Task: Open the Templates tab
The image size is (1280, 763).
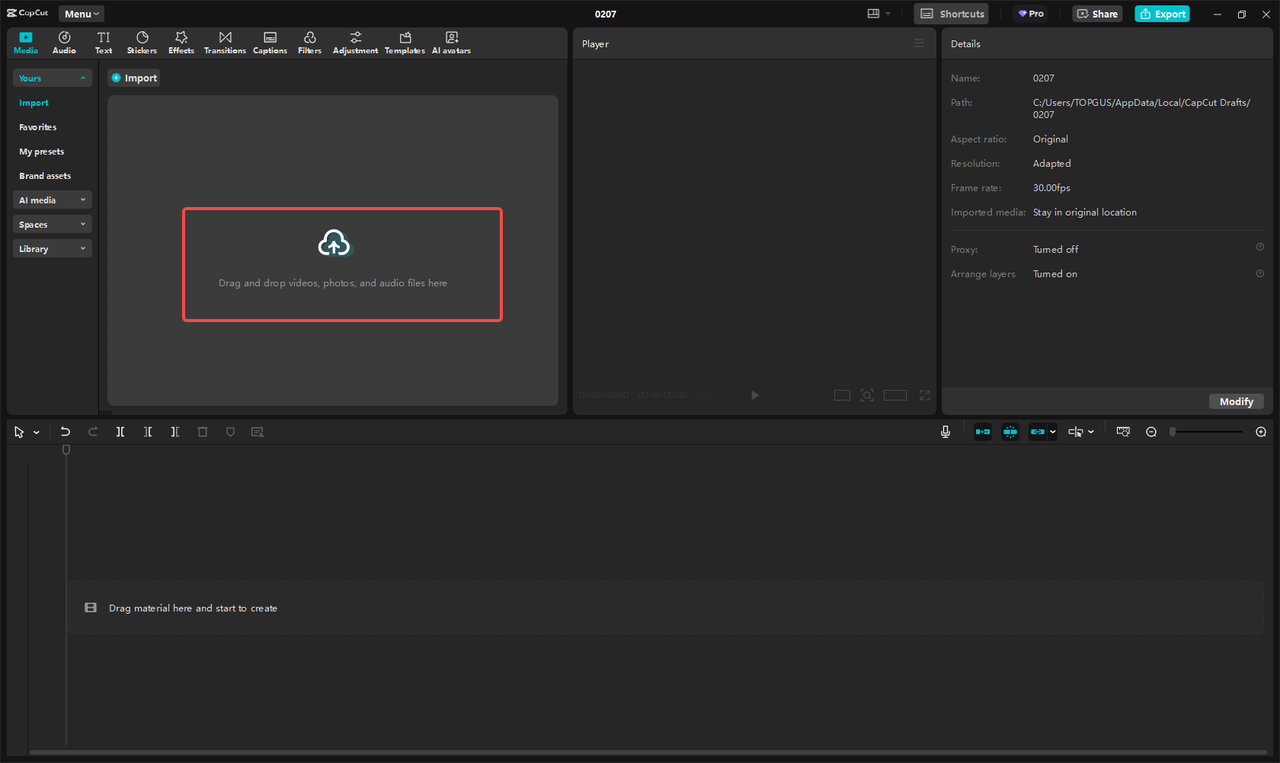Action: click(405, 43)
